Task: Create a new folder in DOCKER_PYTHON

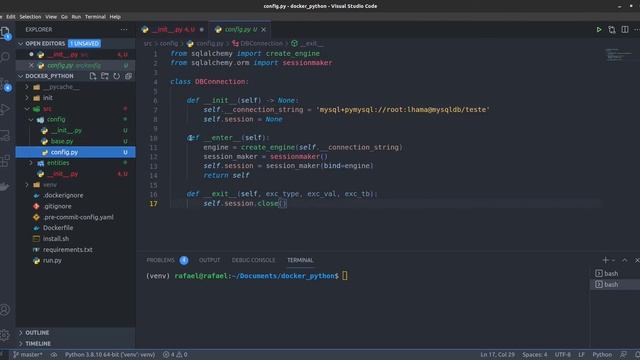Action: pyautogui.click(x=104, y=76)
